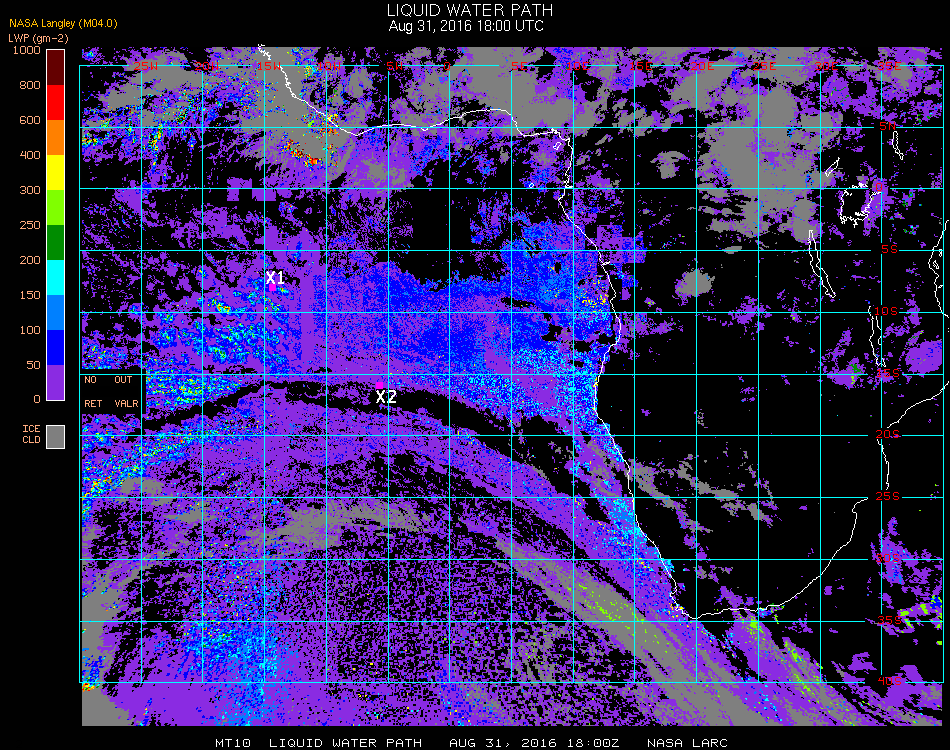Click the '20W' longitude label
This screenshot has width=950, height=750.
click(207, 66)
